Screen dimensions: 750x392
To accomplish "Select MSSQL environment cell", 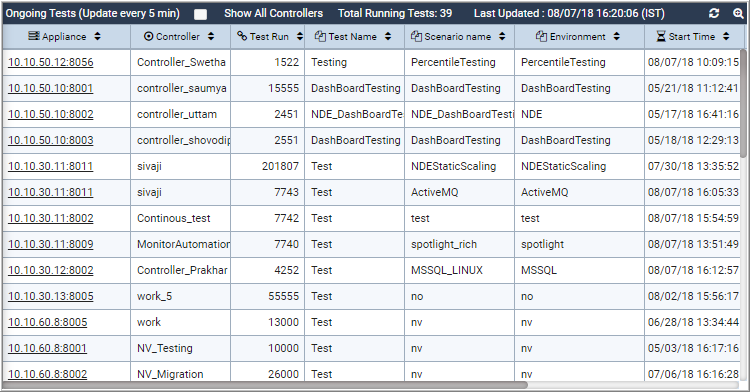I will click(x=579, y=270).
